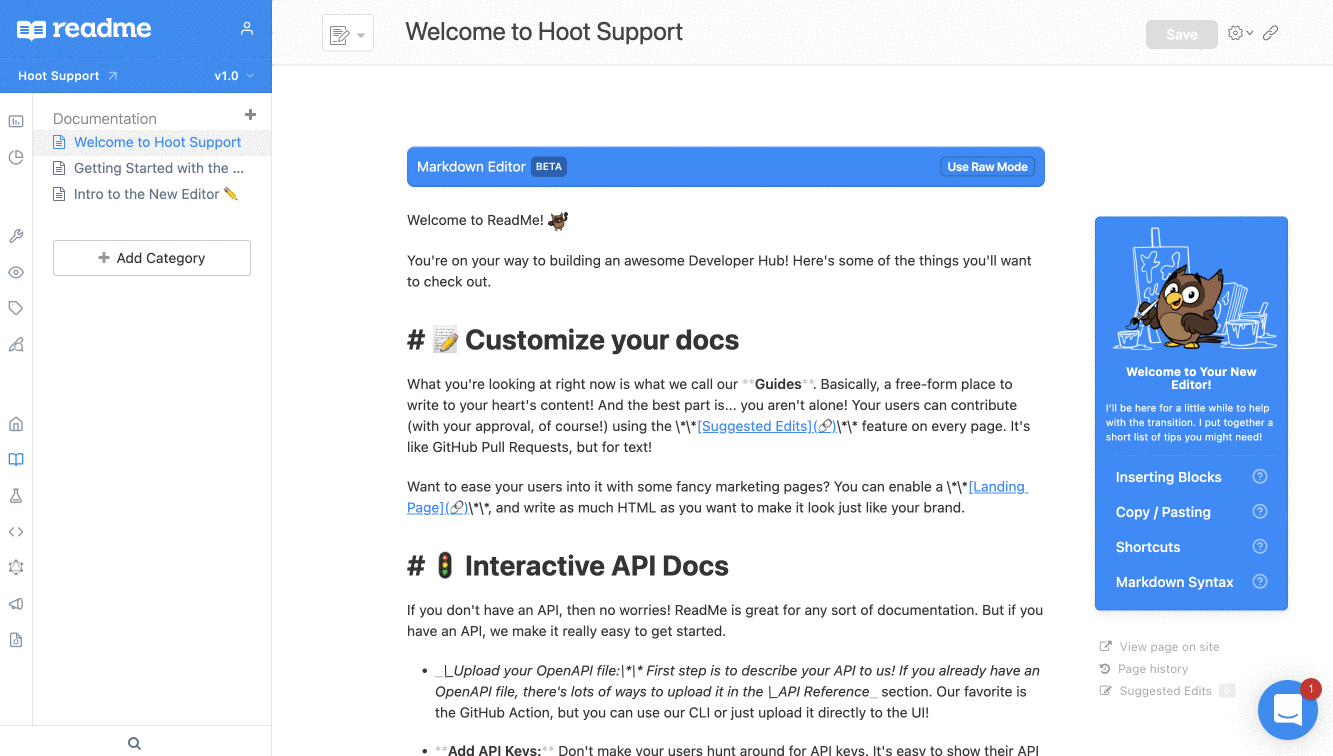Viewport: 1333px width, 756px height.
Task: Click help icon beside Copy / Pasting
Action: [1260, 512]
